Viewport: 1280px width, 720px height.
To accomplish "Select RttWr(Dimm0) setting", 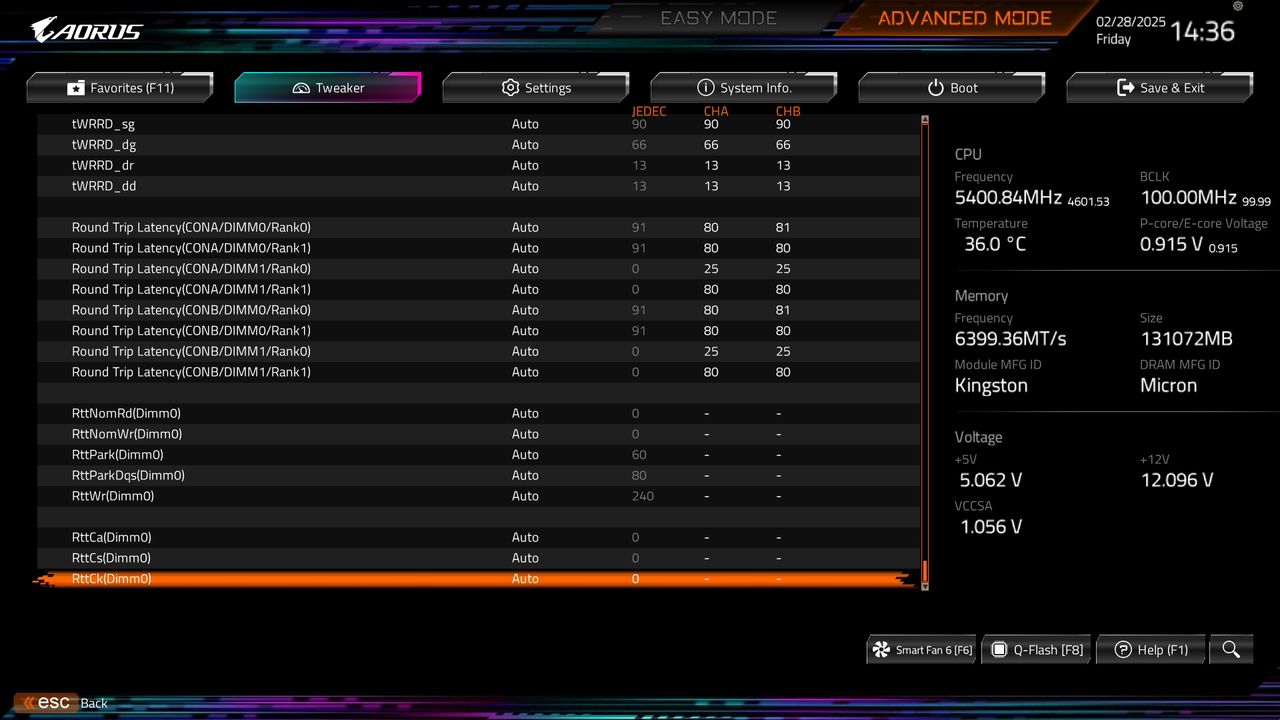I will (478, 496).
